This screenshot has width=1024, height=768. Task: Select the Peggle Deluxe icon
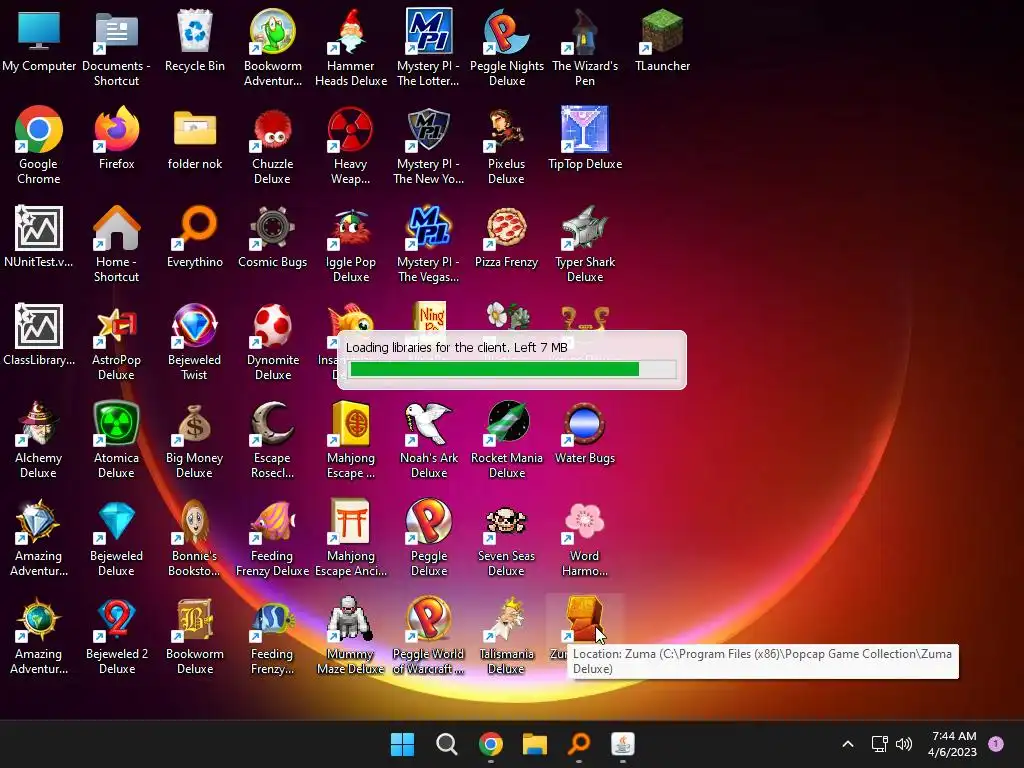click(429, 520)
